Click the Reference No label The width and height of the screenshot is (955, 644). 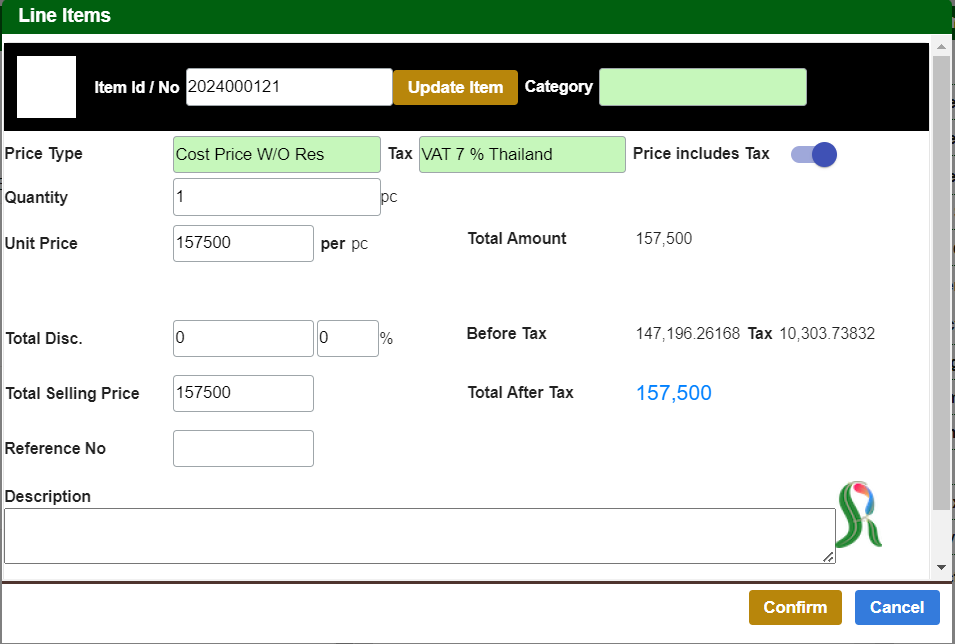coord(55,448)
